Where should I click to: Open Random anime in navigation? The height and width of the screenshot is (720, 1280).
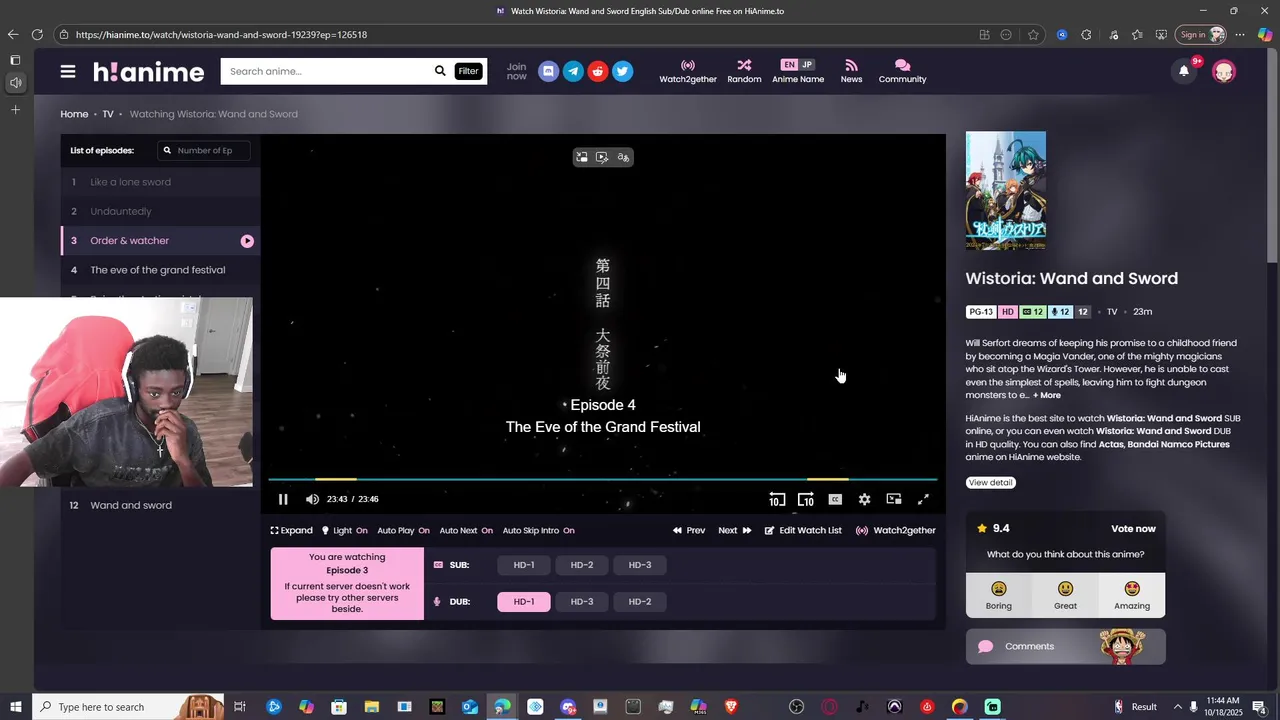pos(744,71)
